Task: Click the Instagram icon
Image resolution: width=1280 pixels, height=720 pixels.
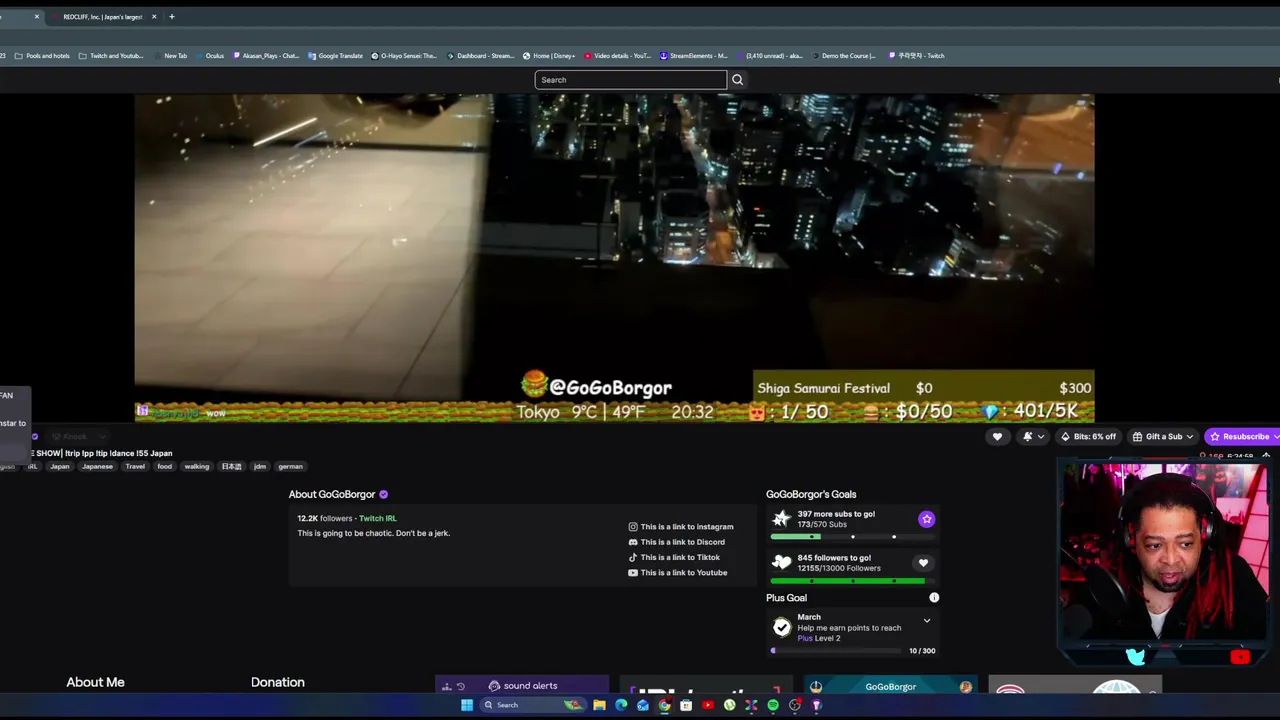Action: [x=633, y=527]
